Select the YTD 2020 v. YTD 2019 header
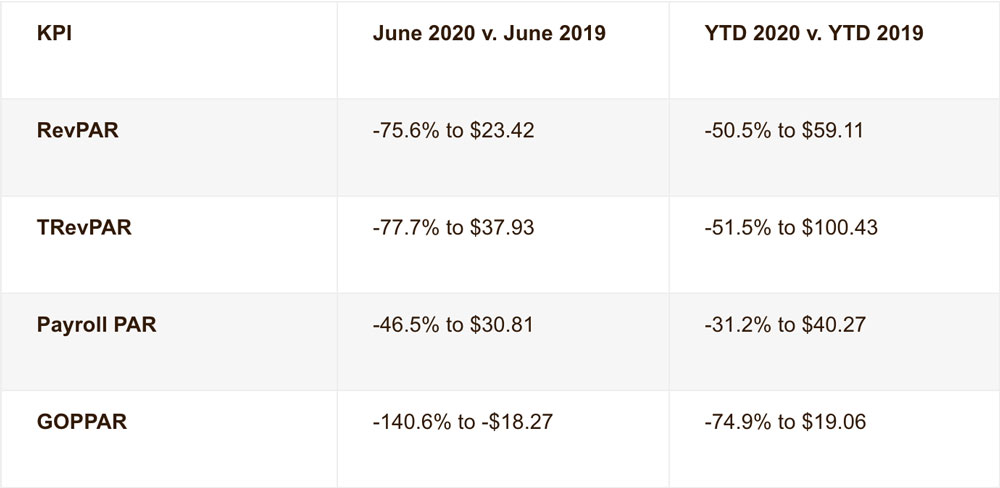This screenshot has height=488, width=1000. 813,33
